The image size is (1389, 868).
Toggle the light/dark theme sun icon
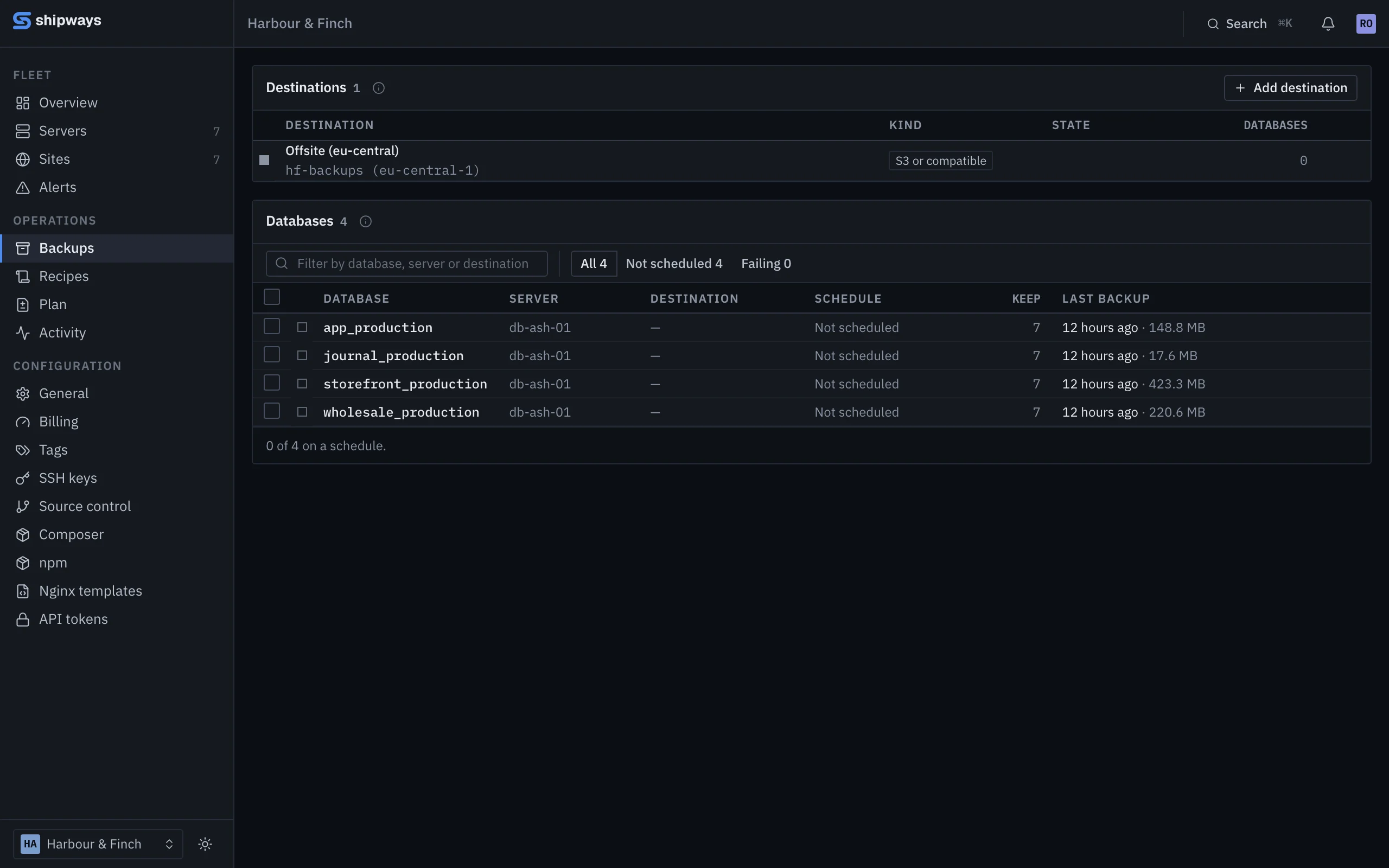[x=205, y=843]
